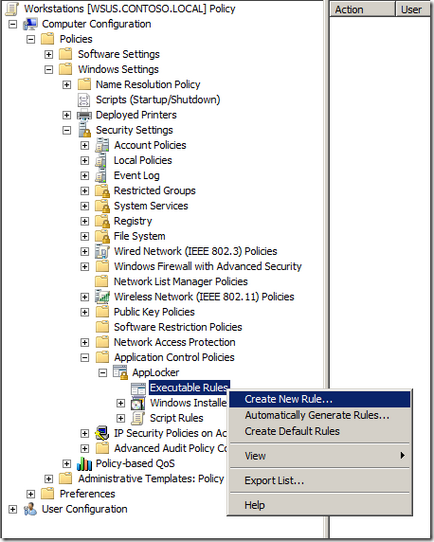434x542 pixels.
Task: Choose Automatically Generate Rules menu entry
Action: coord(320,415)
